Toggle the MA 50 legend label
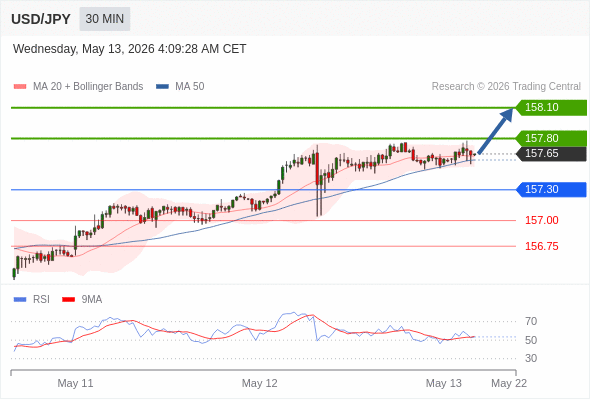The image size is (590, 400). tap(190, 87)
